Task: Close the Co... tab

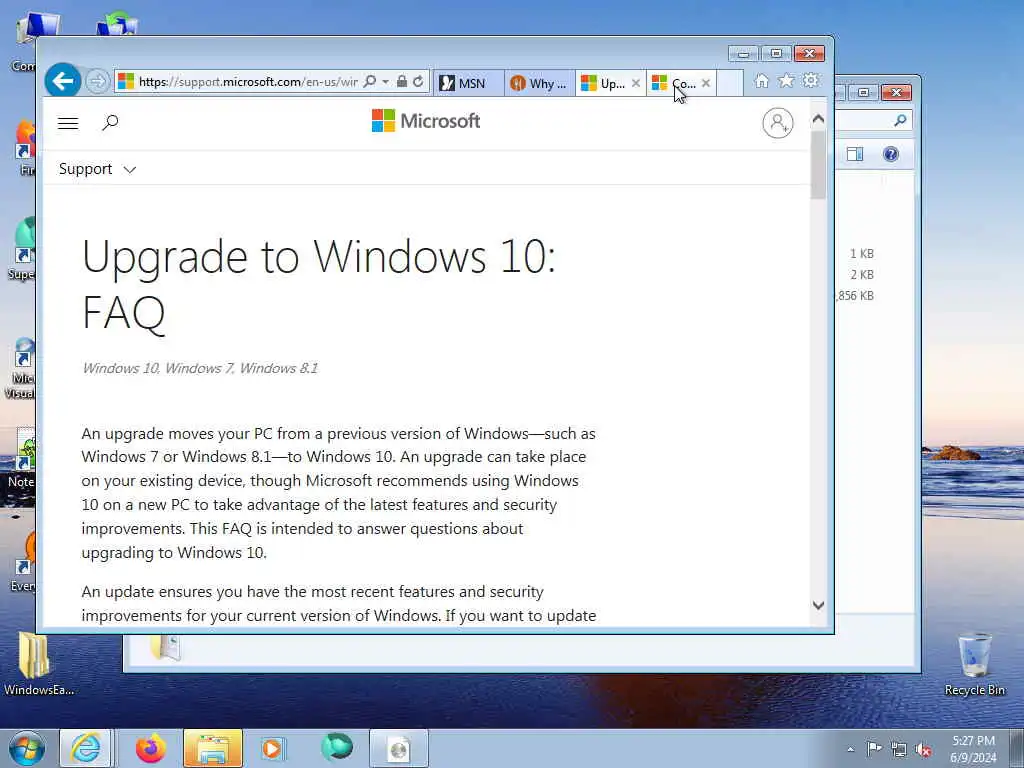Action: (x=705, y=83)
